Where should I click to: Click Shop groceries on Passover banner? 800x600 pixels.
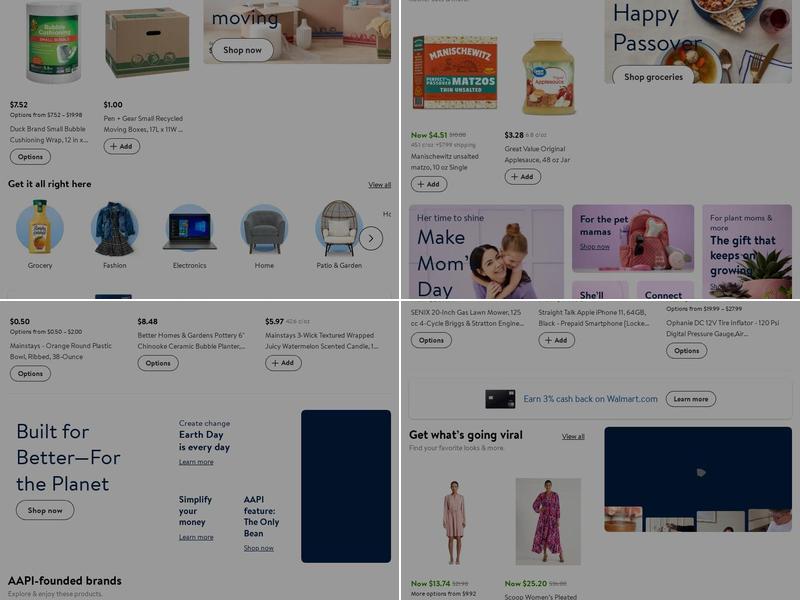pyautogui.click(x=653, y=77)
